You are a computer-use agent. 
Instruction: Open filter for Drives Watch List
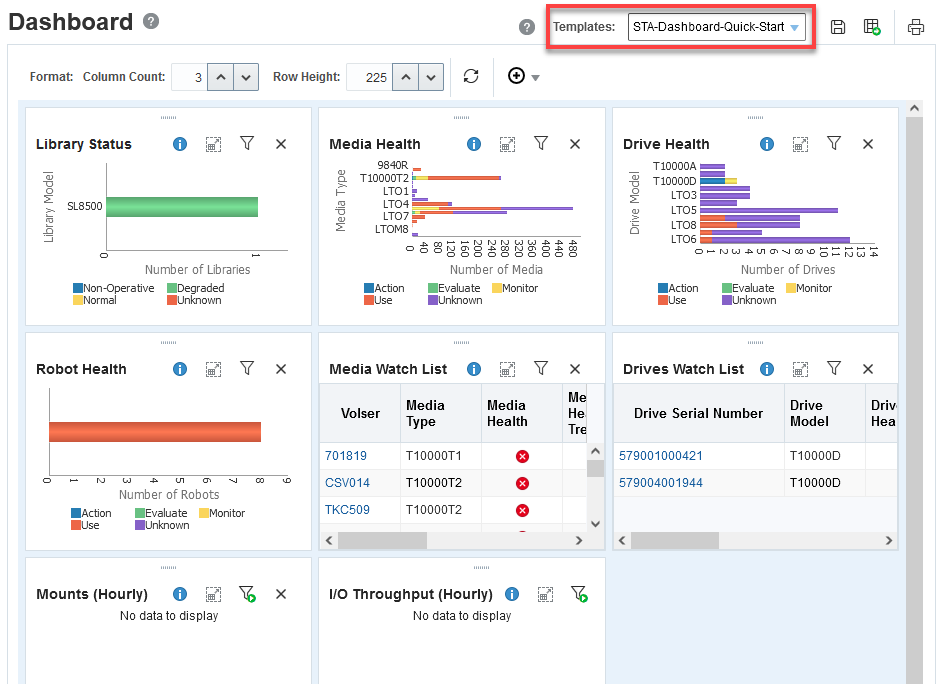[834, 368]
